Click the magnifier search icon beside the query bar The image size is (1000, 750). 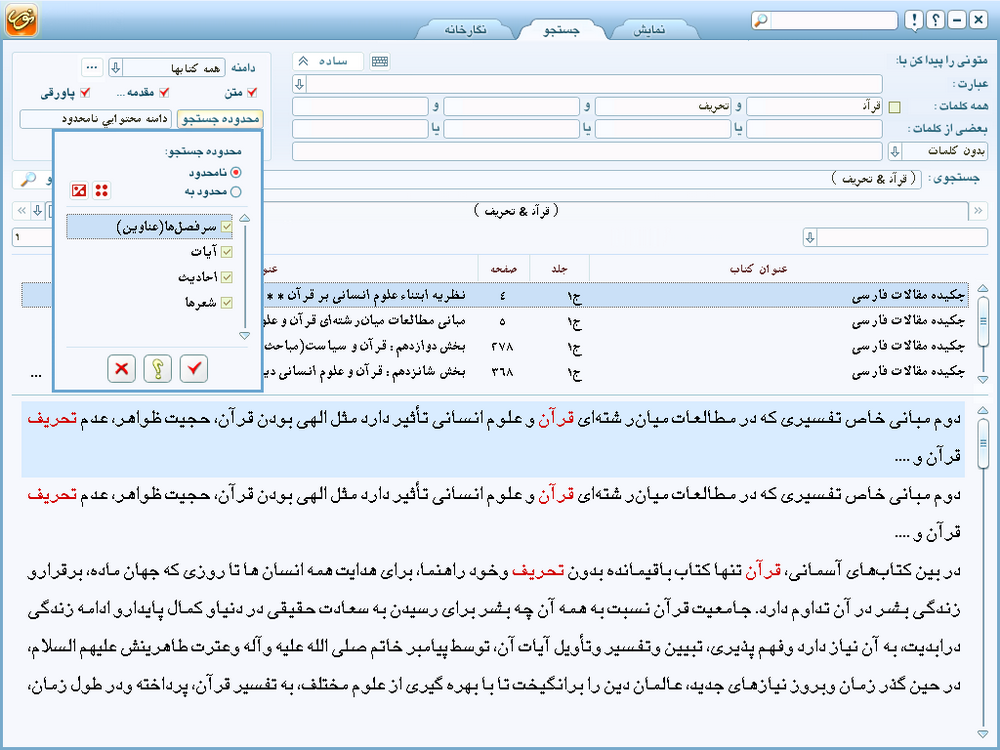[x=29, y=179]
